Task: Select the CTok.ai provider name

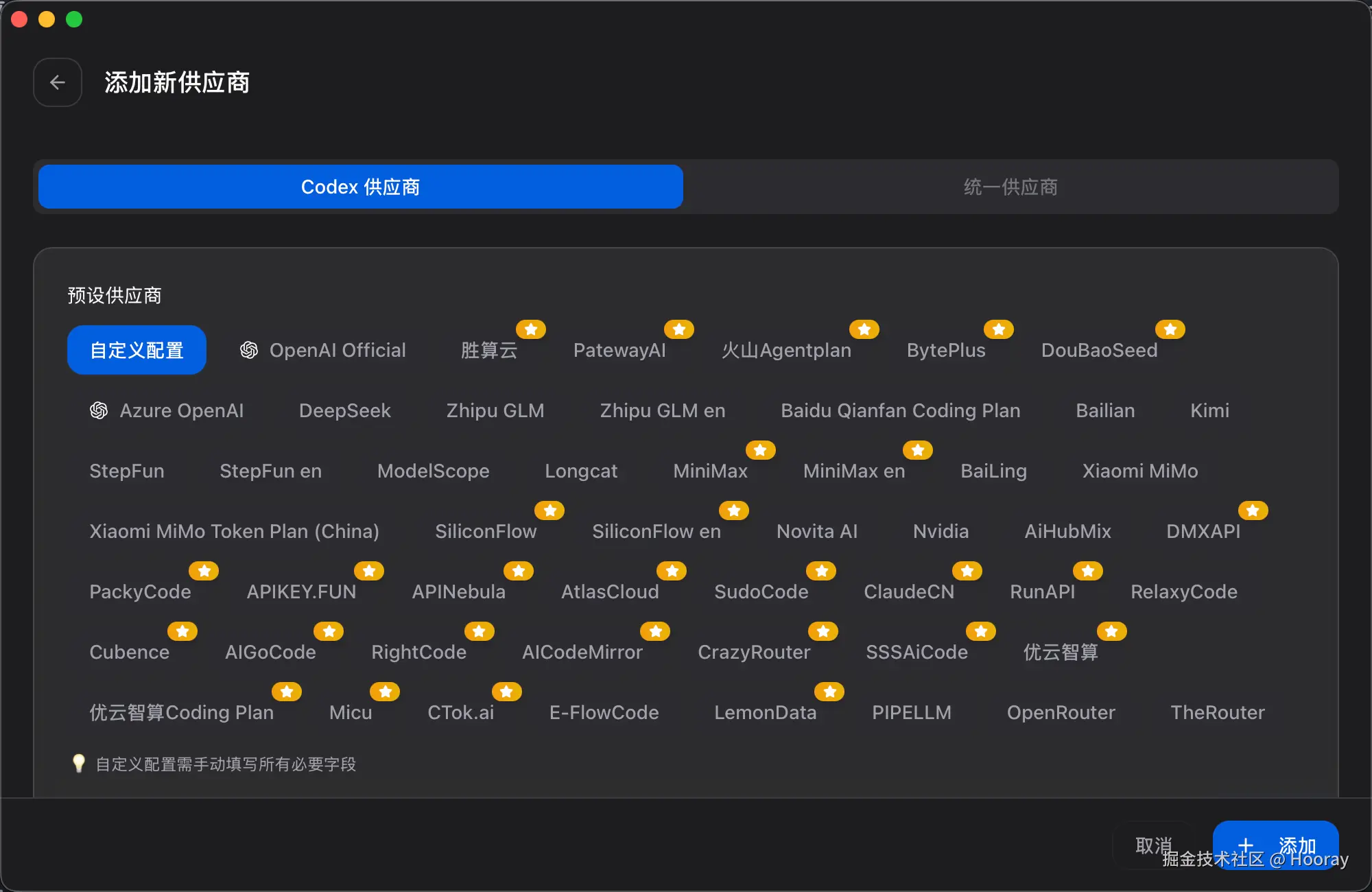Action: pos(461,712)
